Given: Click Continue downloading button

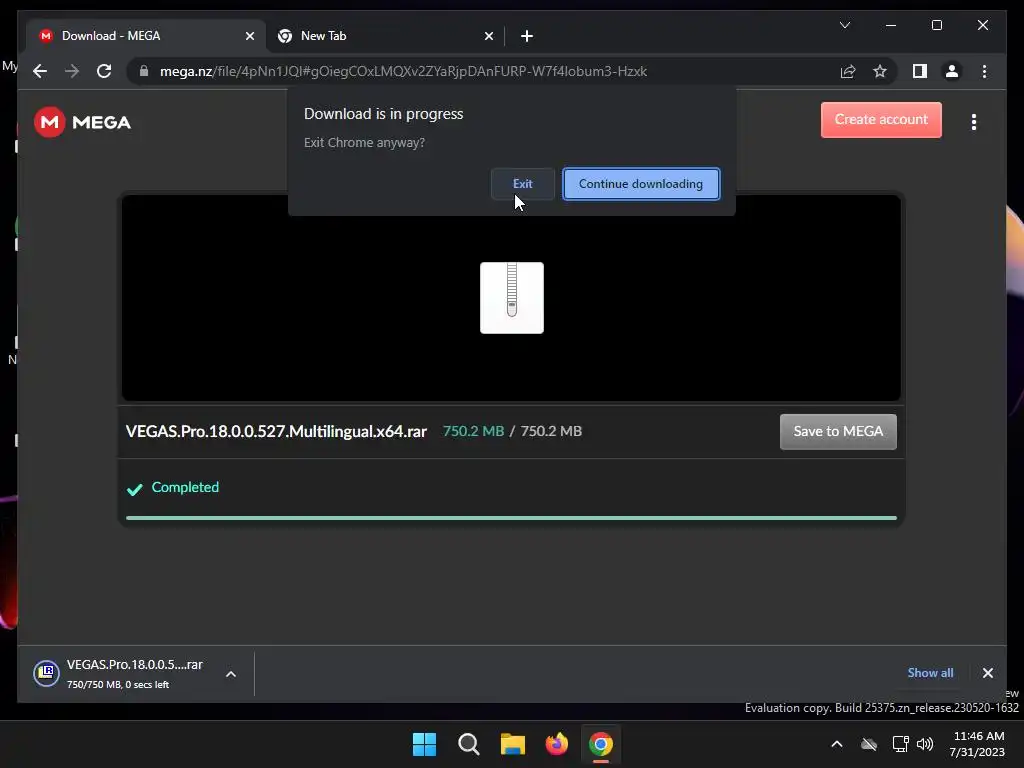Looking at the screenshot, I should tap(641, 184).
